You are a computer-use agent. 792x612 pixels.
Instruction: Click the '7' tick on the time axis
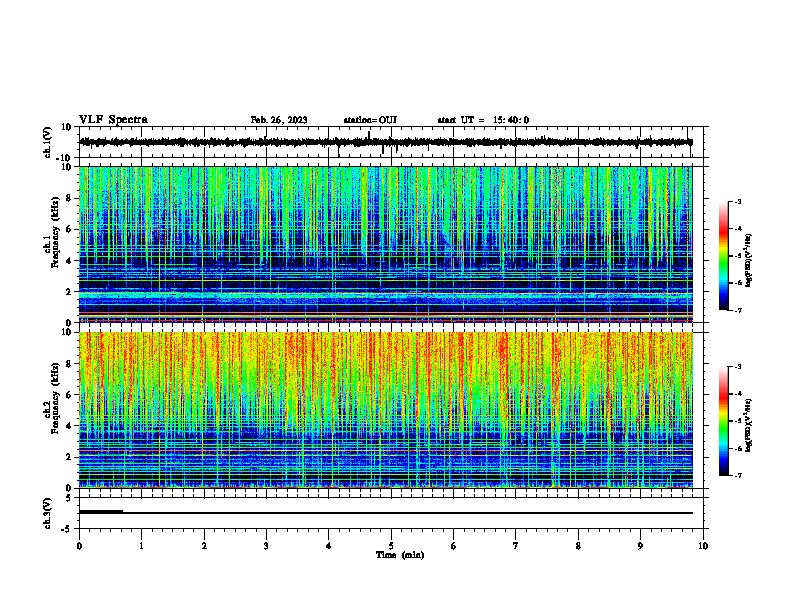pyautogui.click(x=516, y=546)
